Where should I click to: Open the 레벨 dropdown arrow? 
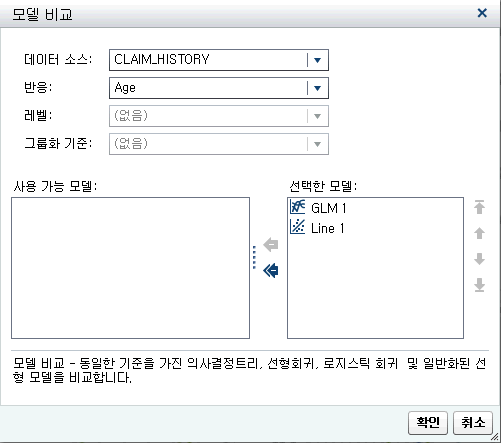pyautogui.click(x=317, y=116)
